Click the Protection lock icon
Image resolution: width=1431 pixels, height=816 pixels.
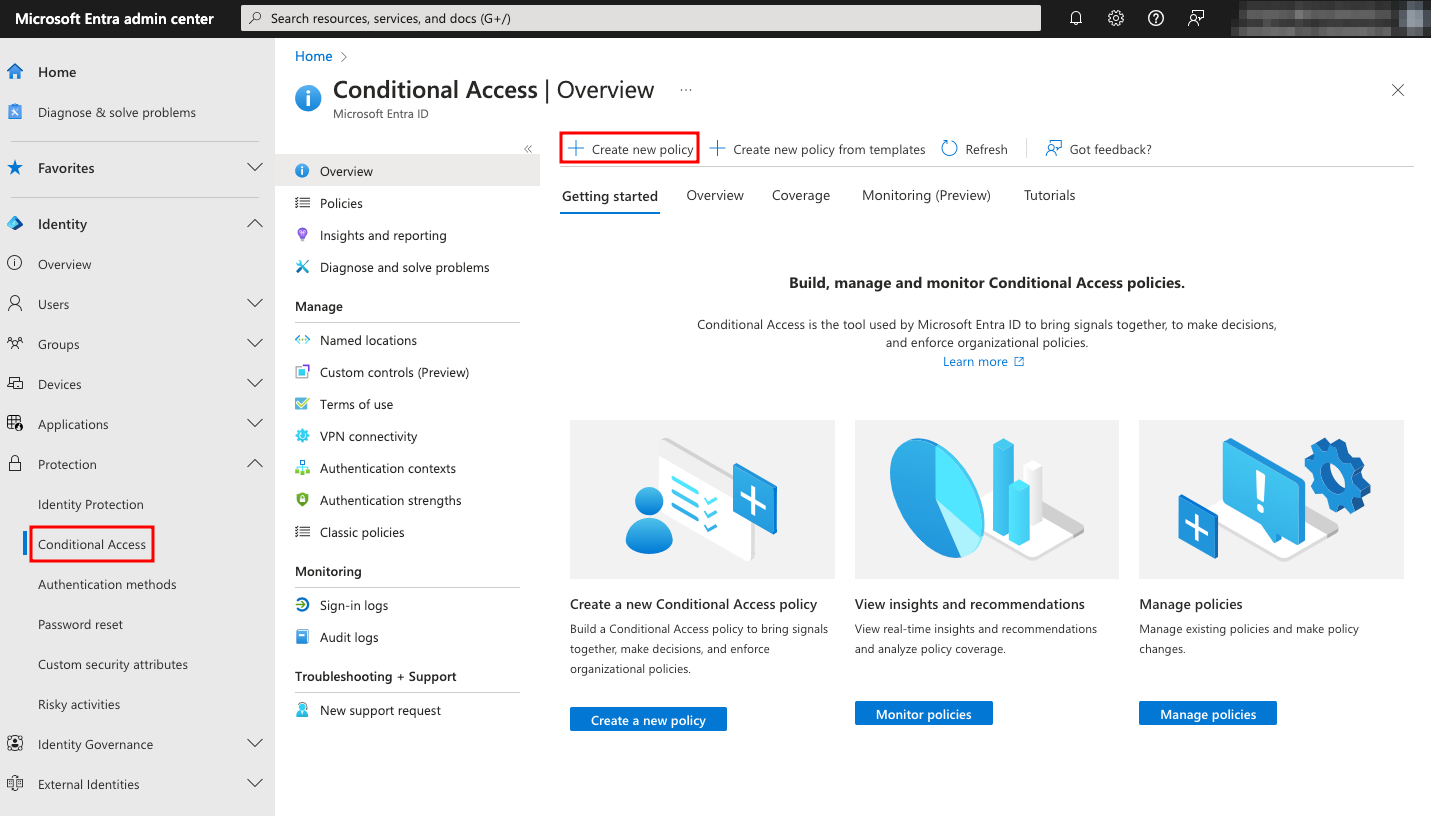coord(15,464)
